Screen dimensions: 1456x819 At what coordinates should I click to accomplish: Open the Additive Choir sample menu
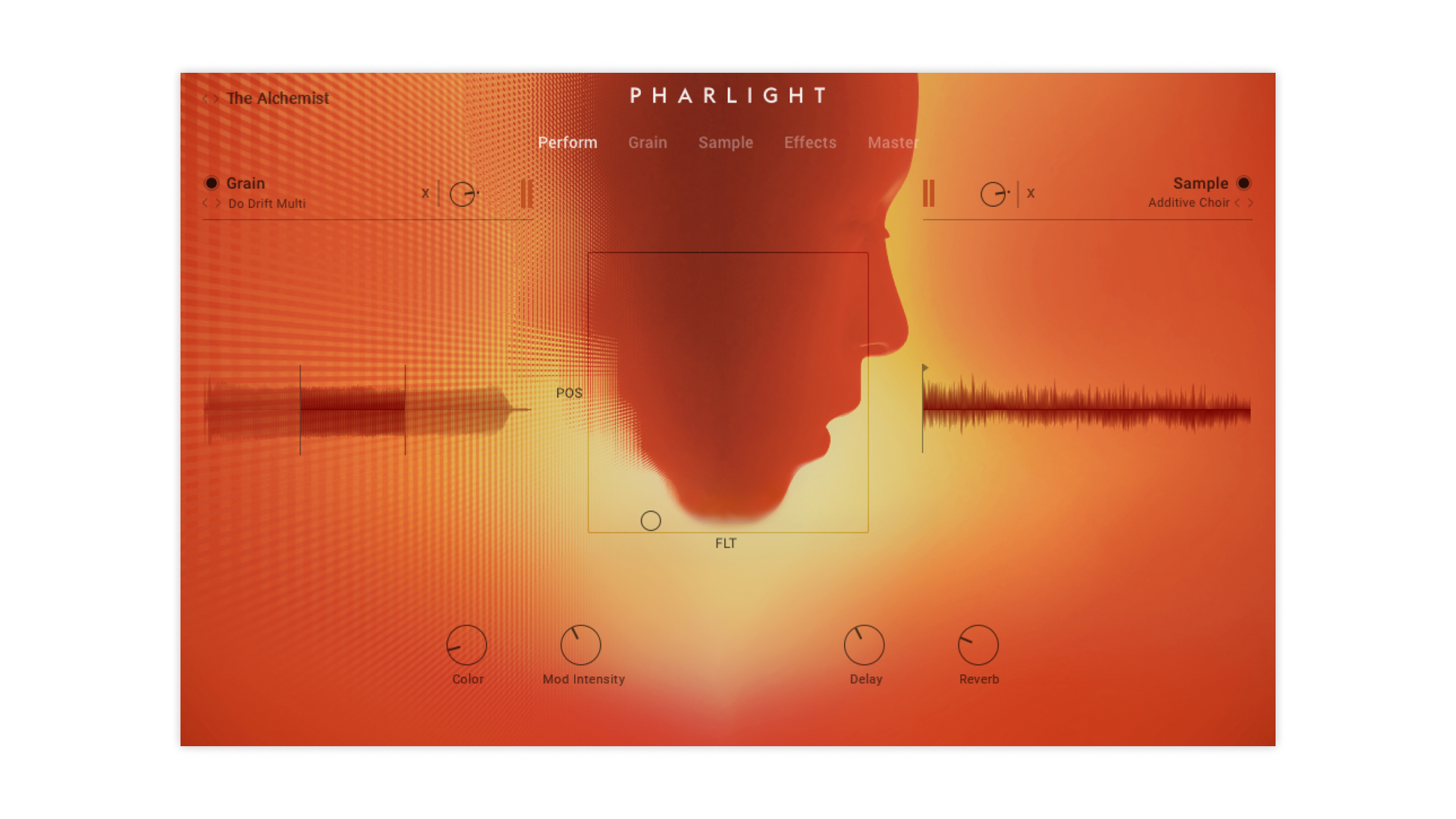(x=1188, y=202)
